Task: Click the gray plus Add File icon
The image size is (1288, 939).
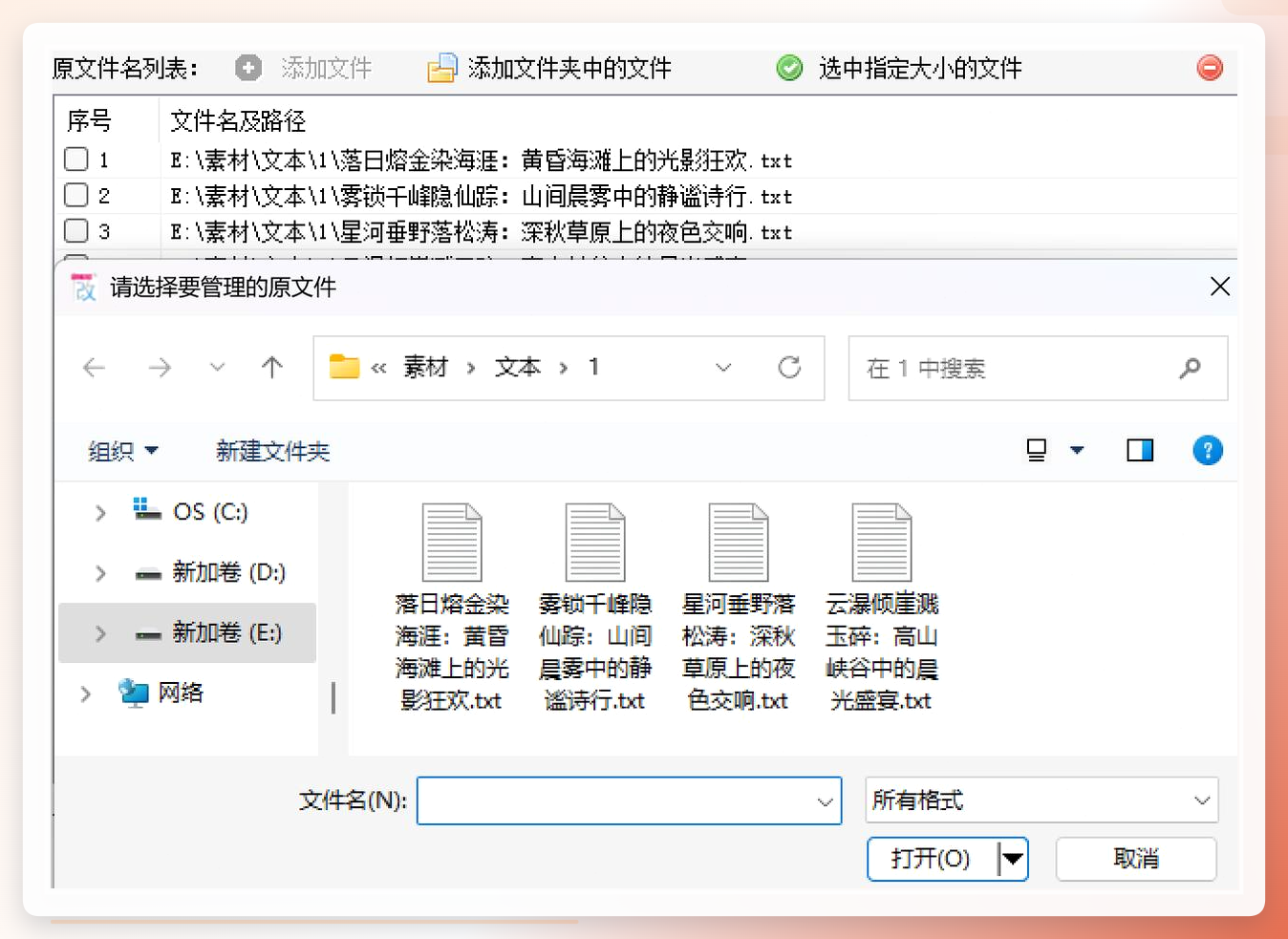Action: pos(248,68)
